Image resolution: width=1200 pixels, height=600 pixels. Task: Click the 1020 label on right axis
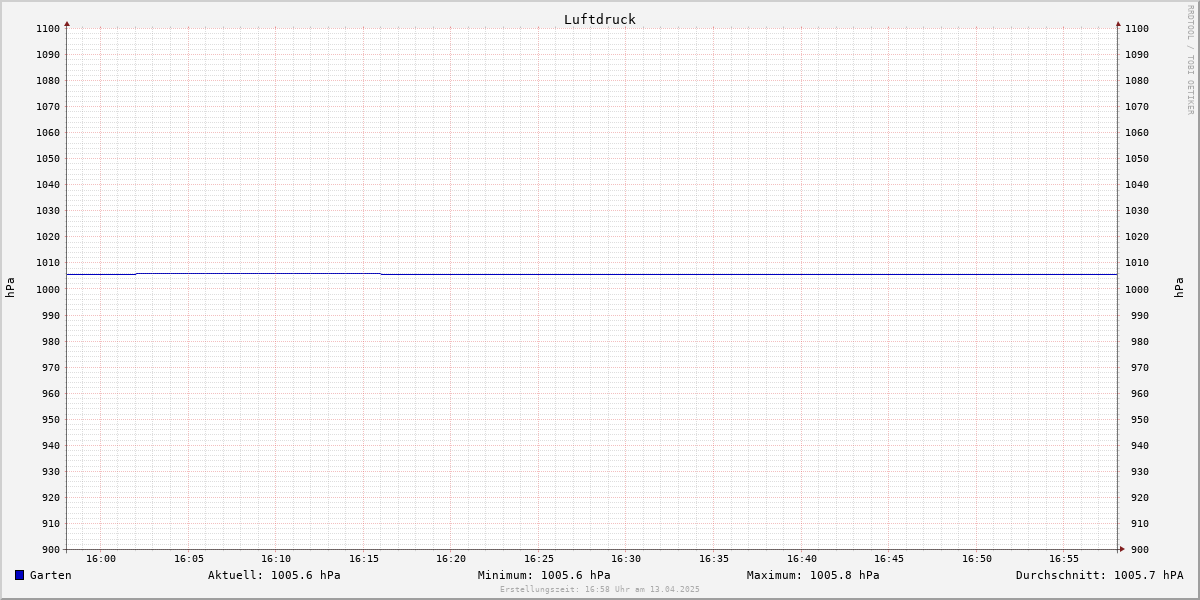tap(1137, 237)
